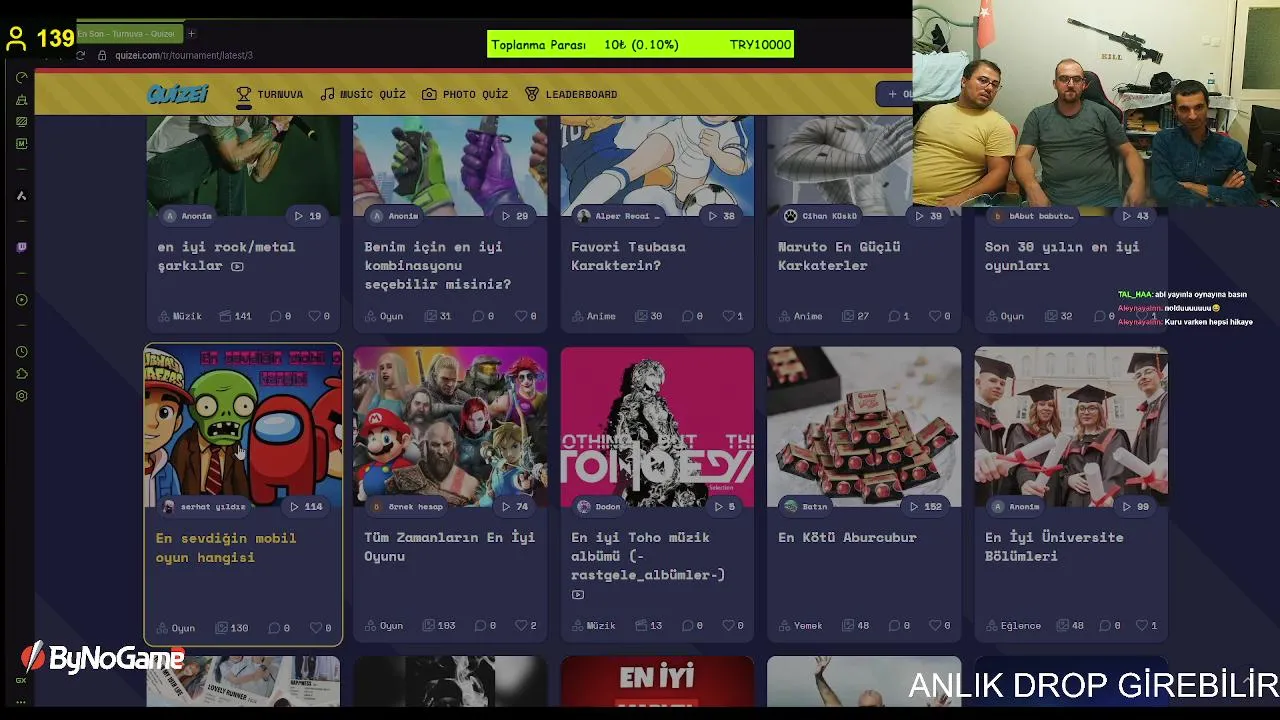Open 'En sevdiğin mobil oyun hangisi' title
This screenshot has height=720, width=1280.
pos(226,547)
